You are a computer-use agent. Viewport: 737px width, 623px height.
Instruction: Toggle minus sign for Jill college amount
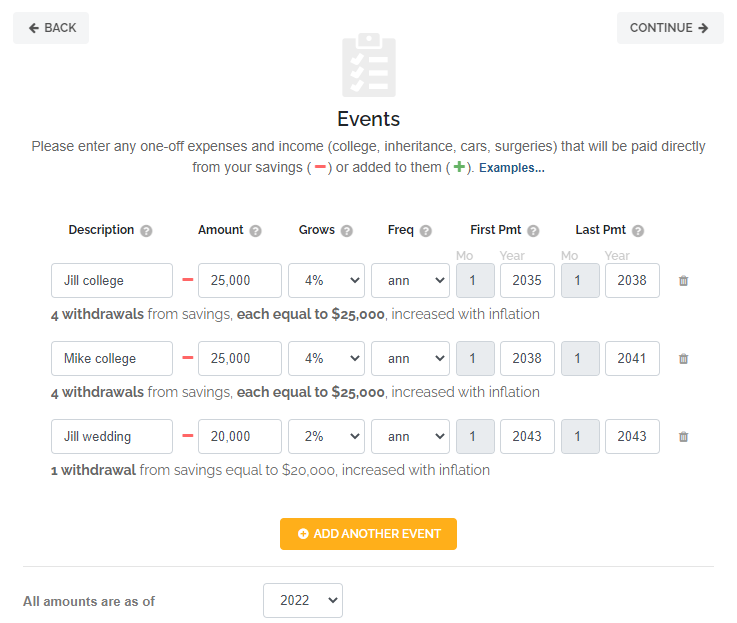click(187, 280)
